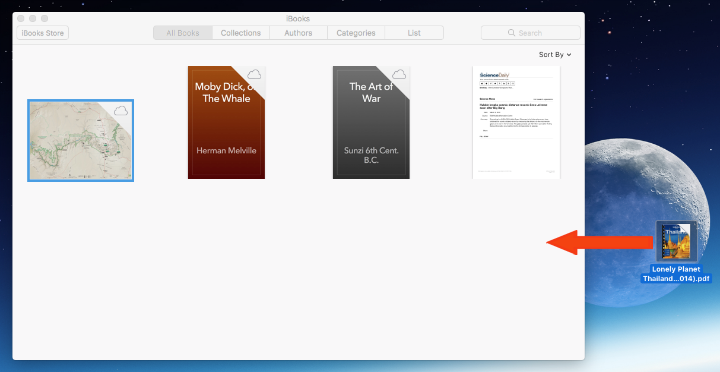Click the Sunzi 6th Cent. B.C. text
Screen dimensions: 720x372
[371, 155]
